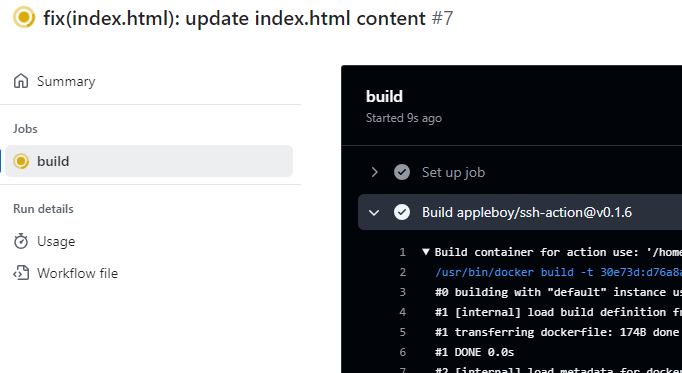Collapse the Build appleboy/ssh-action@v0.1.6 step
The image size is (682, 373).
click(374, 212)
